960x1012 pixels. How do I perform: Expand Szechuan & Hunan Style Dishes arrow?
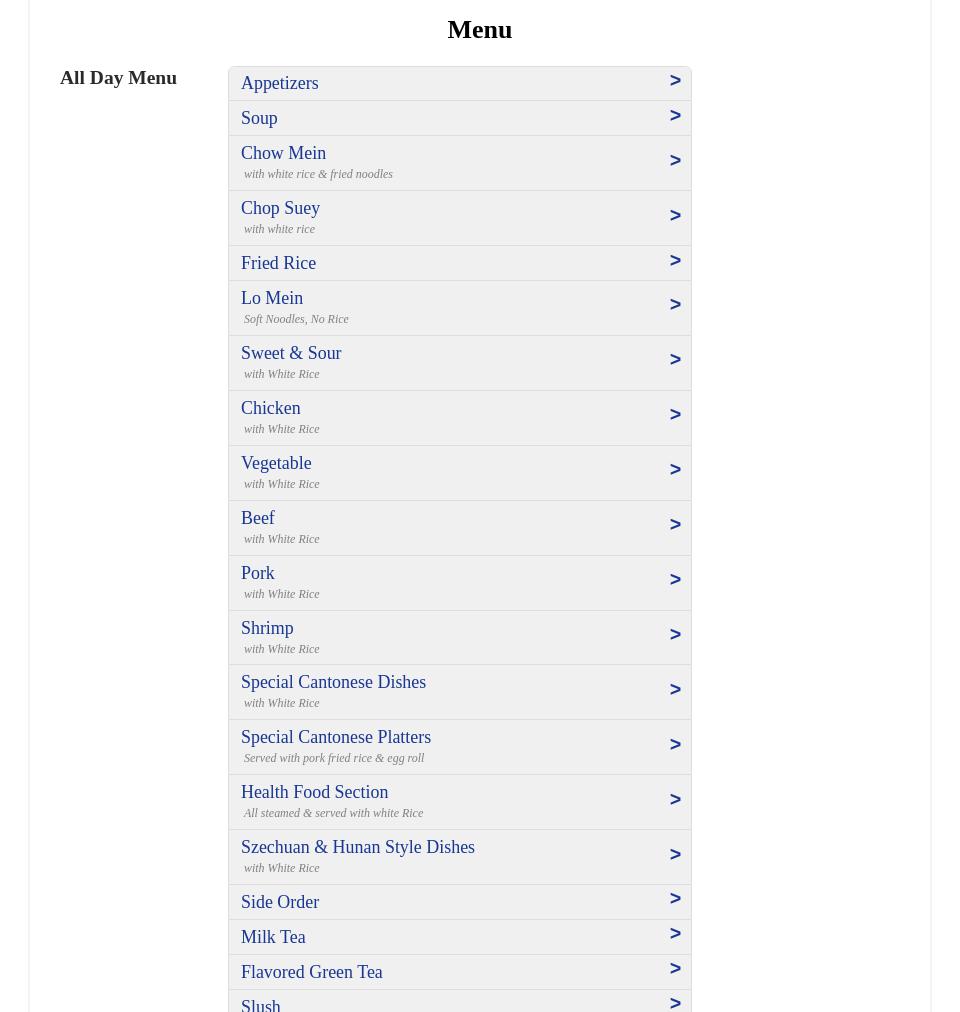pos(675,855)
